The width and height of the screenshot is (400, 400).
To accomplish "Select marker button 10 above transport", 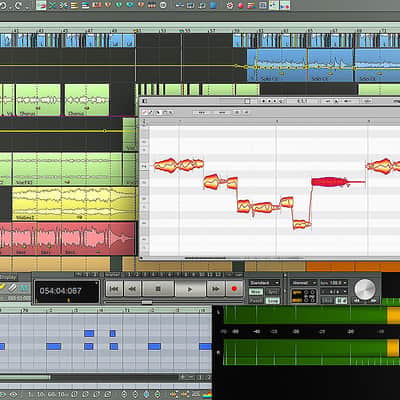I will click(202, 275).
